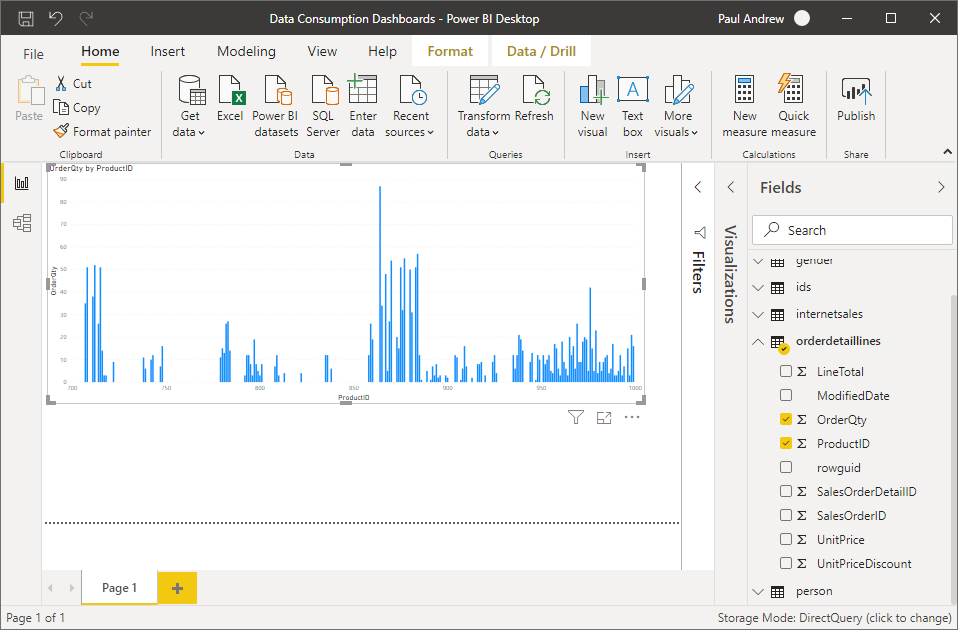Click the Storage Mode DirectQuery status text

(x=834, y=618)
